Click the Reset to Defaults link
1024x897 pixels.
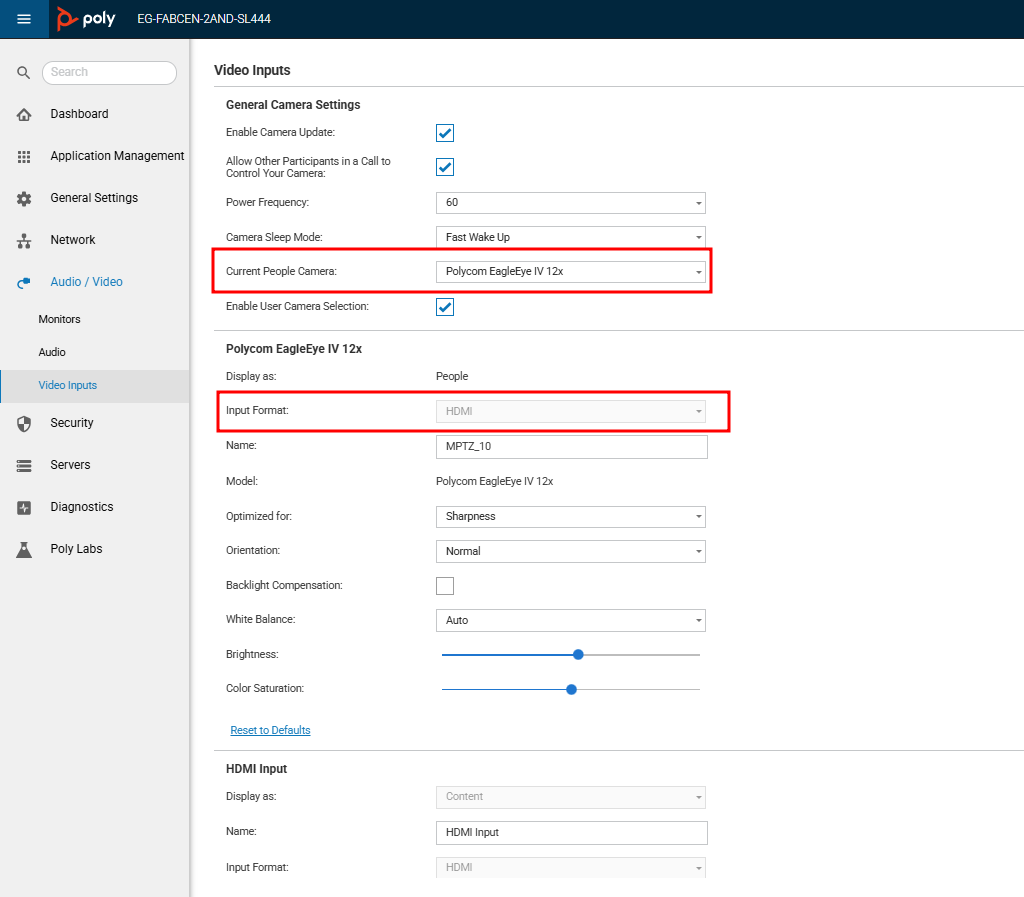click(x=270, y=730)
